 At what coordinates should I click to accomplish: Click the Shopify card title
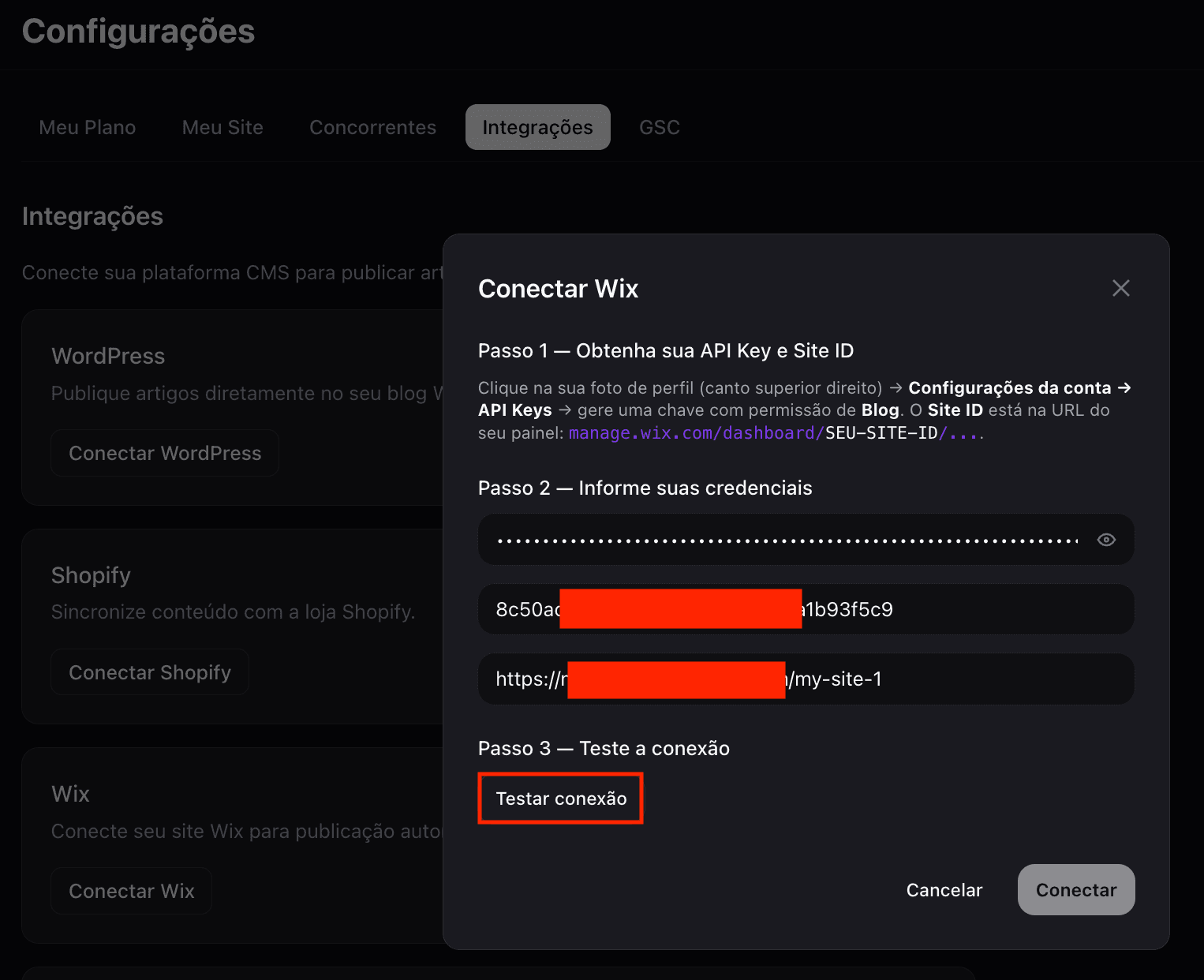tap(91, 575)
